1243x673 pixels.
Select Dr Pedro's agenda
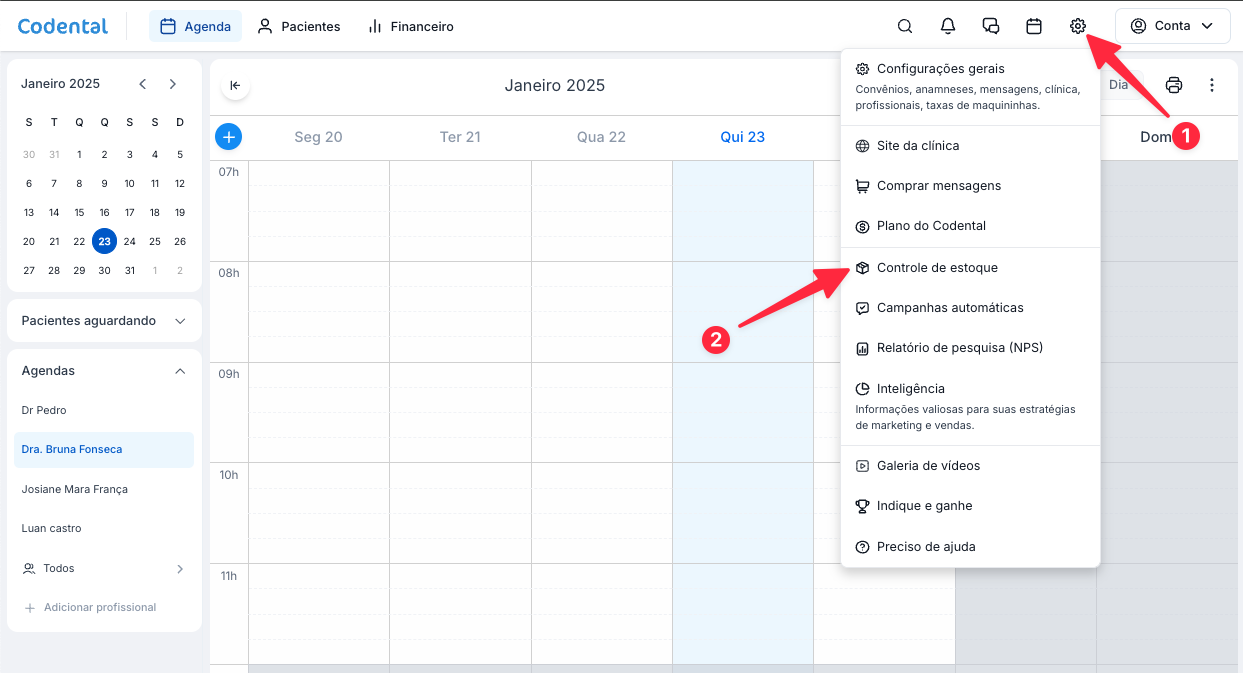pyautogui.click(x=44, y=410)
